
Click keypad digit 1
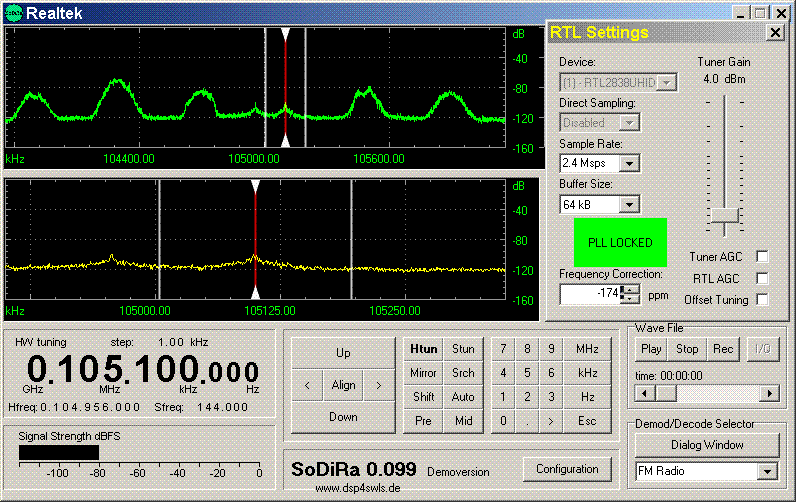(x=503, y=397)
